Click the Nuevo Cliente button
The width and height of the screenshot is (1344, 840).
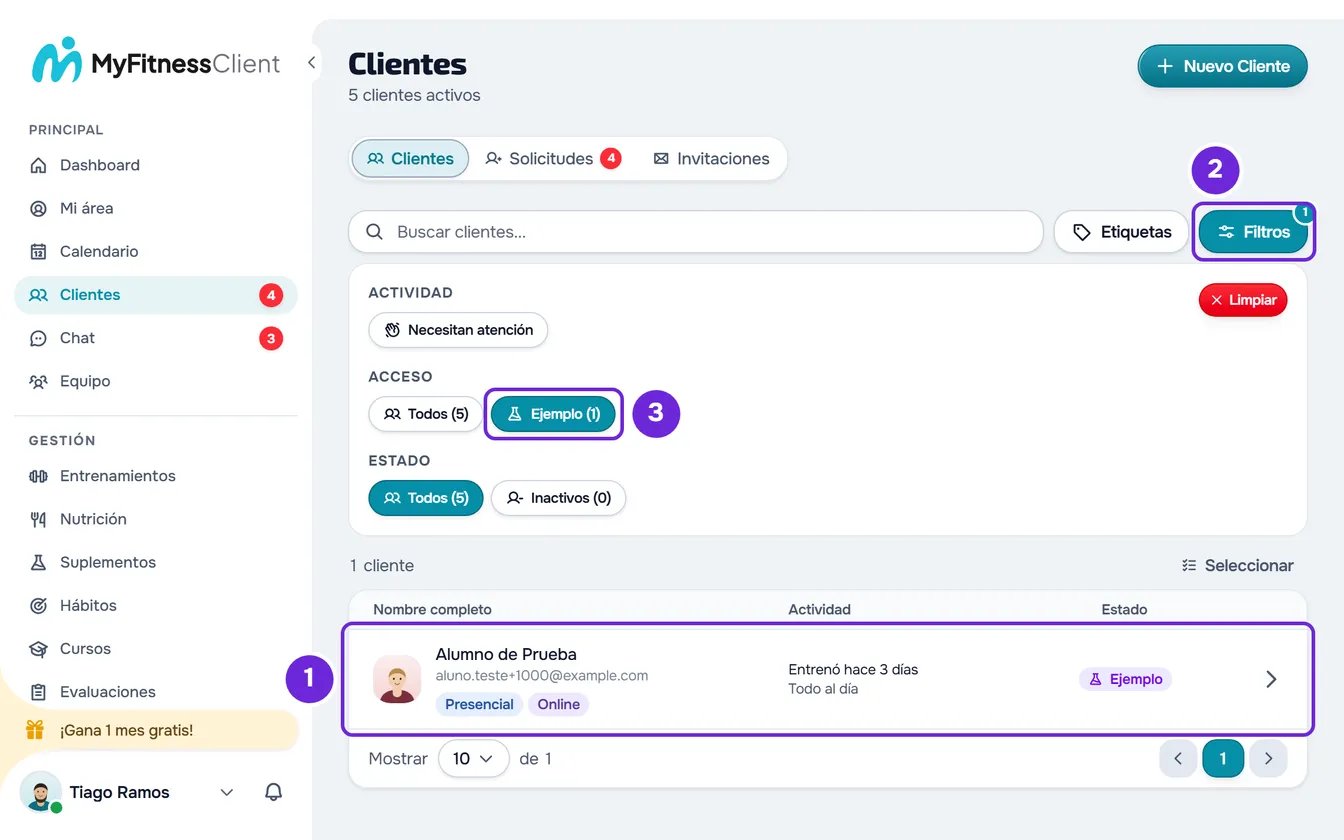coord(1222,66)
